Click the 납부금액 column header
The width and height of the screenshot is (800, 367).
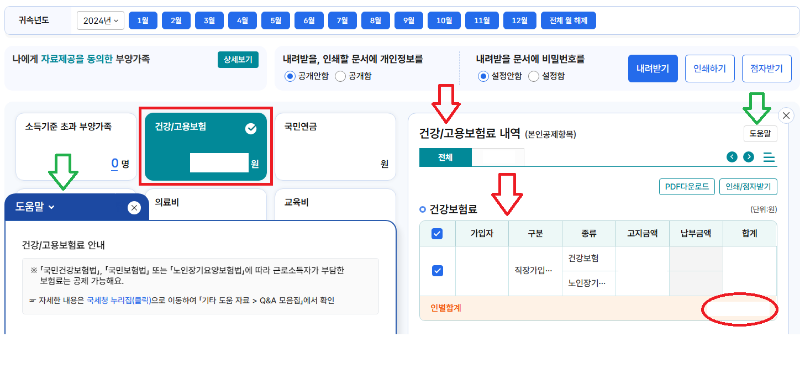[x=696, y=234]
